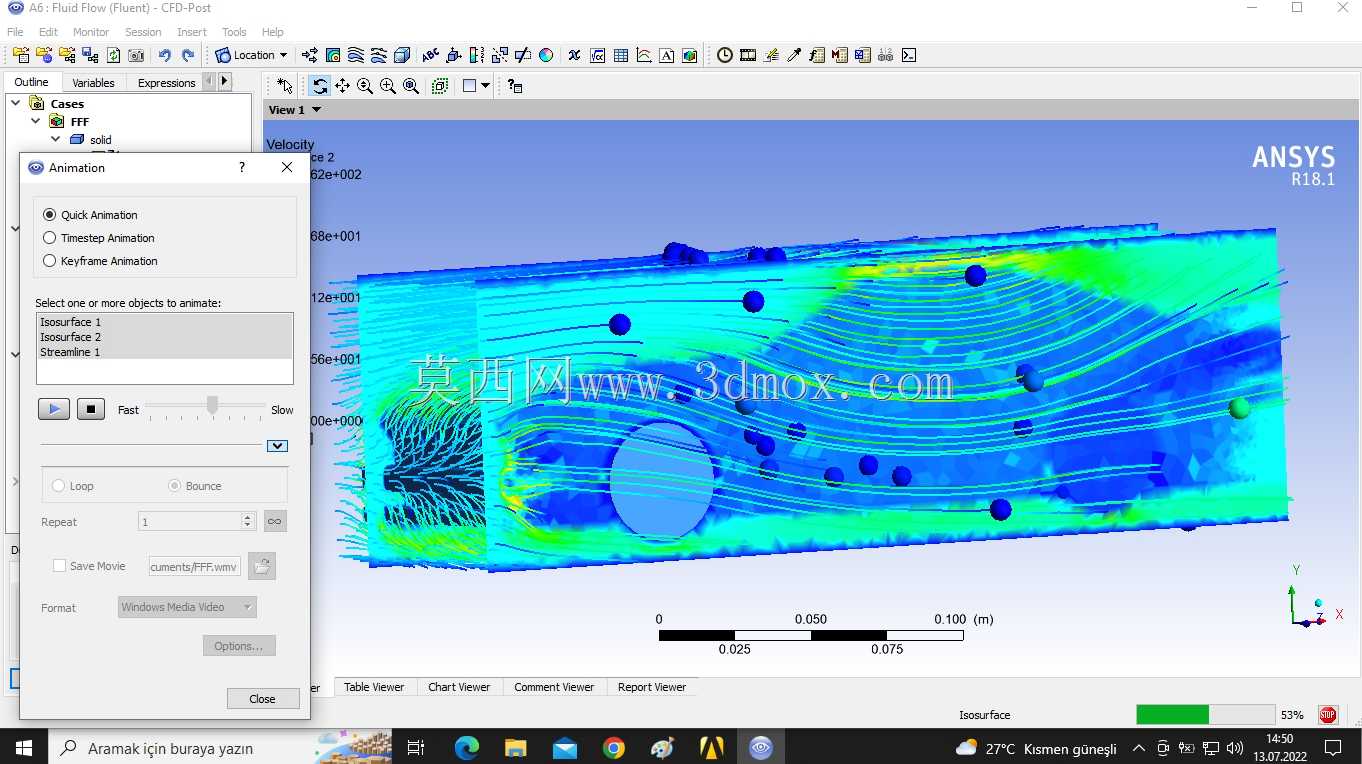
Task: Activate the Probe eyedropper tool
Action: coord(794,55)
